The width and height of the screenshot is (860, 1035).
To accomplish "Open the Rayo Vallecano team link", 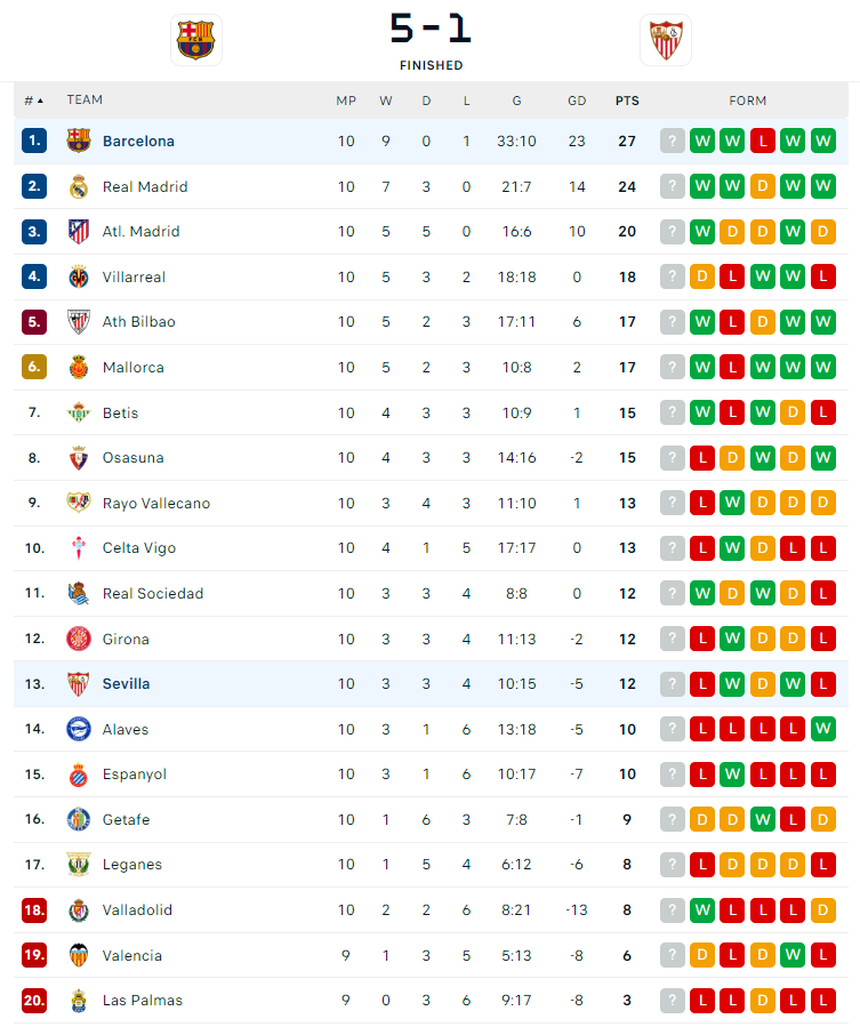I will pos(156,503).
